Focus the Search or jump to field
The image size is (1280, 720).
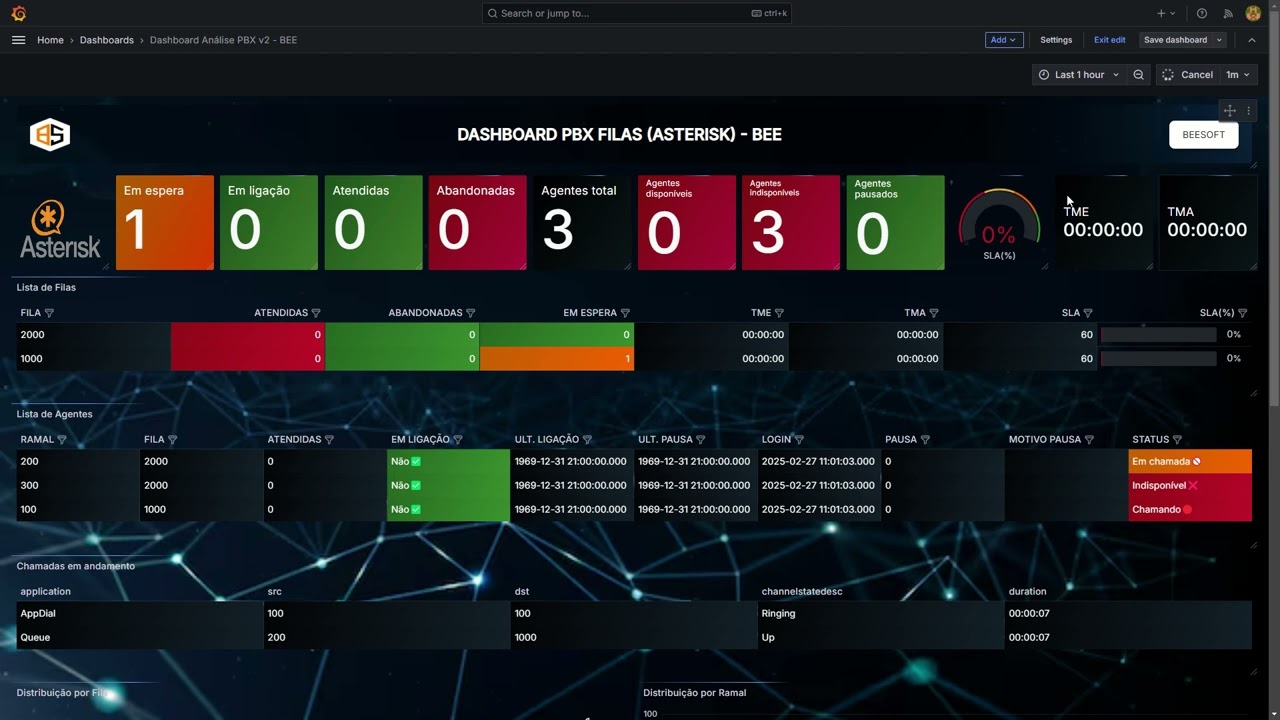[636, 13]
